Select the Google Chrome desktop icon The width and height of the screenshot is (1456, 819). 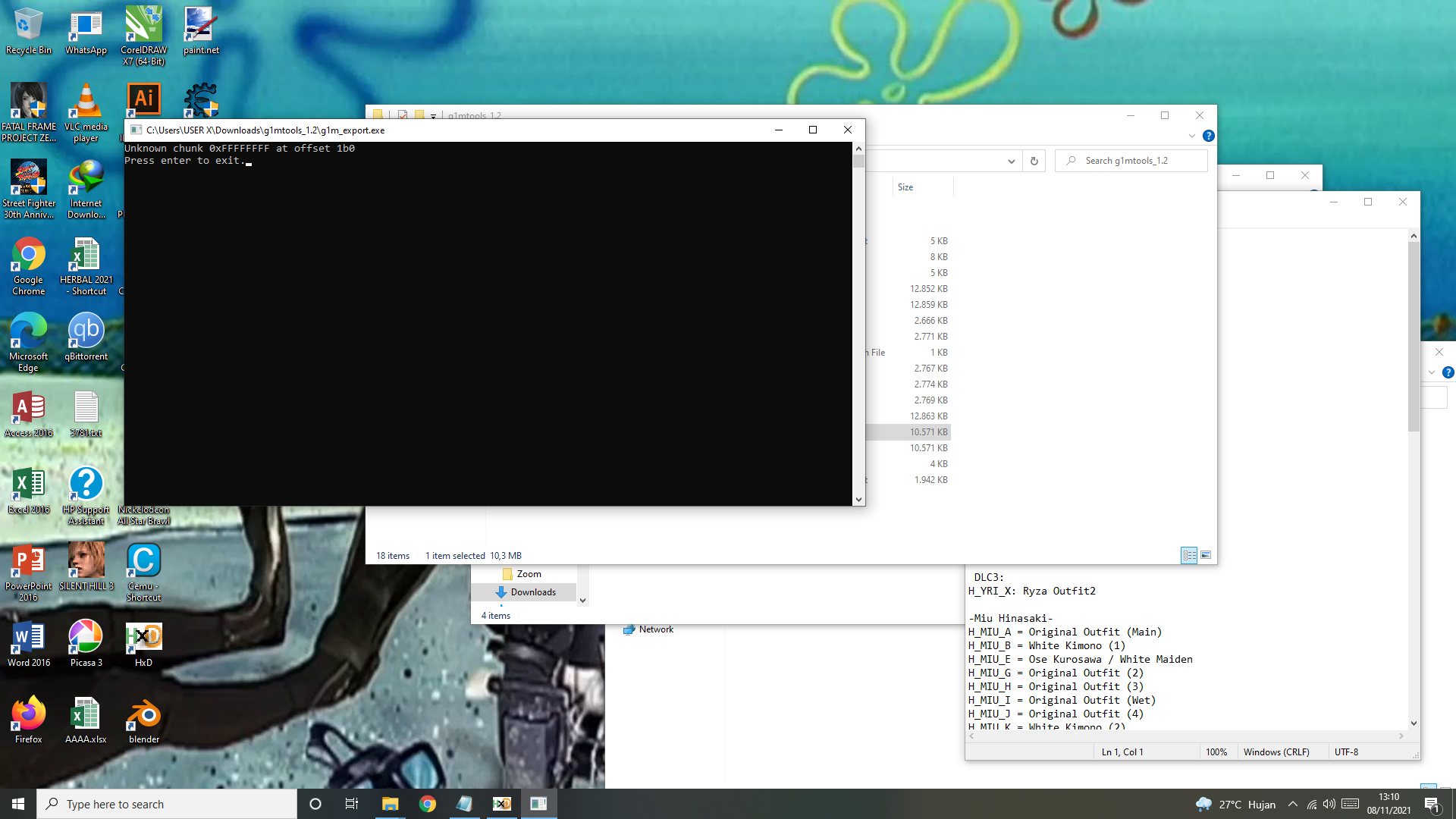click(x=29, y=265)
